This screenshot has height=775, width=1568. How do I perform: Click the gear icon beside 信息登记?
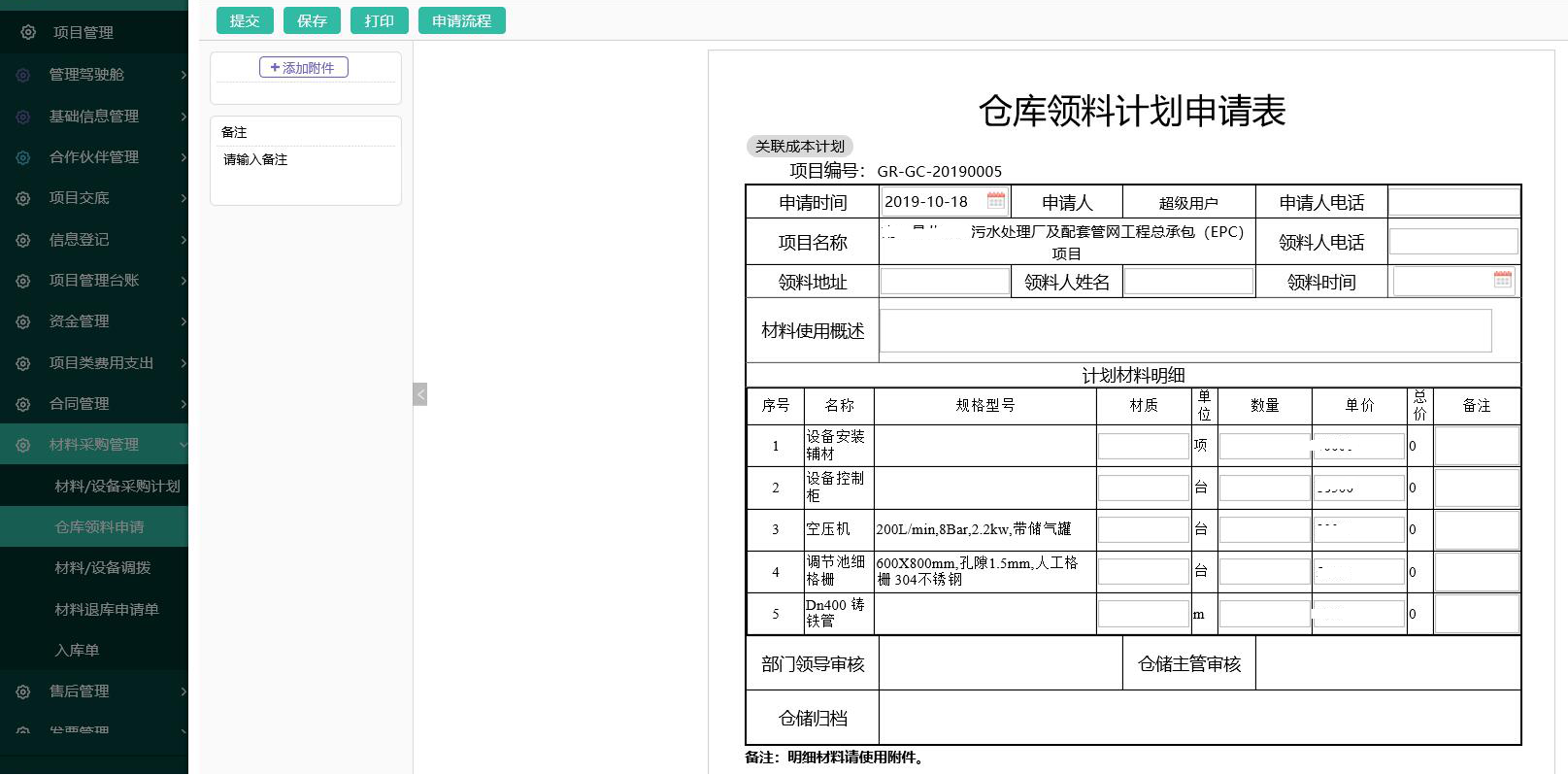[x=23, y=240]
